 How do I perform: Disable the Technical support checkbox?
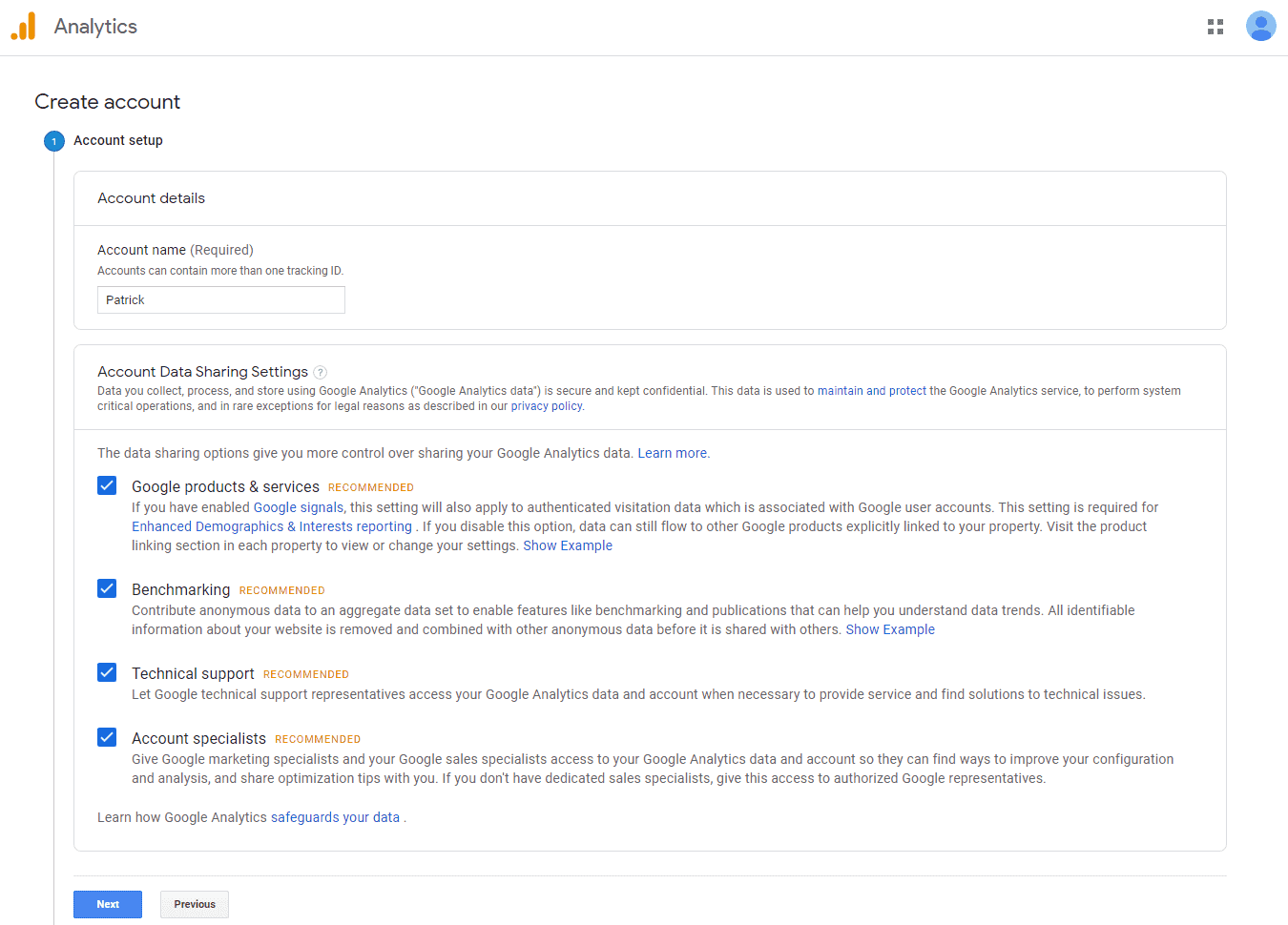(x=107, y=672)
